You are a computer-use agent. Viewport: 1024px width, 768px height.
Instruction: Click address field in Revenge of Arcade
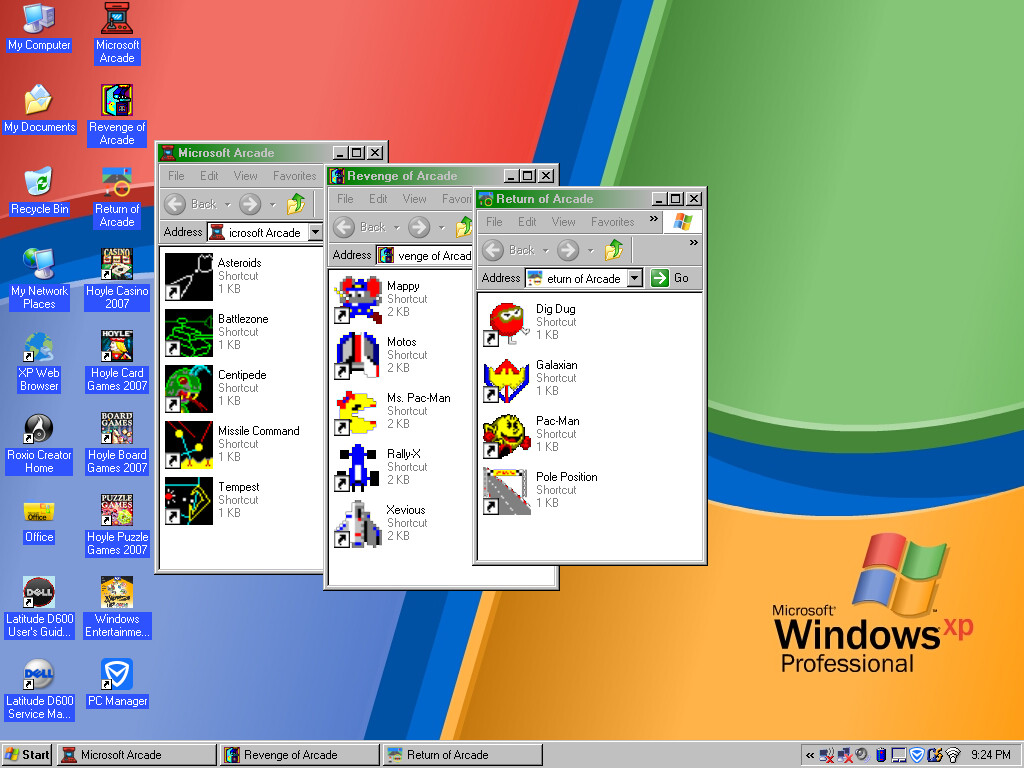click(424, 255)
